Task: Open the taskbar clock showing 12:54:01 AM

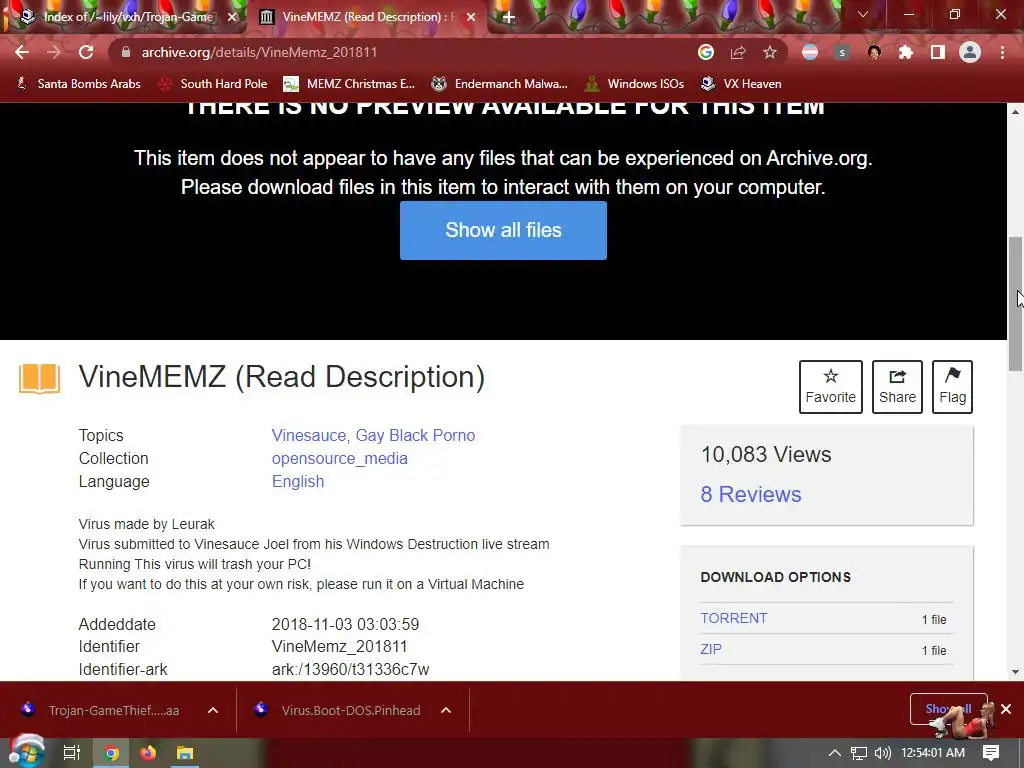Action: coord(933,753)
